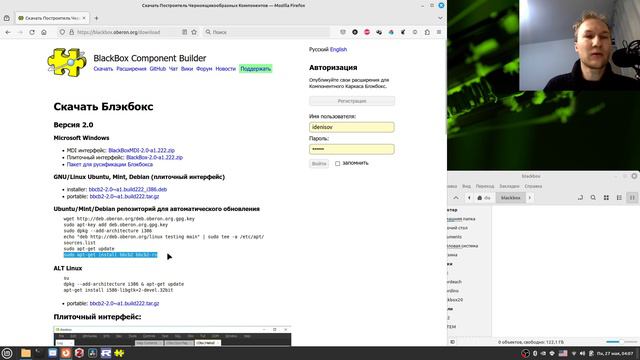
Task: Download ALT Linux portable tar.gz link
Action: coord(124,303)
